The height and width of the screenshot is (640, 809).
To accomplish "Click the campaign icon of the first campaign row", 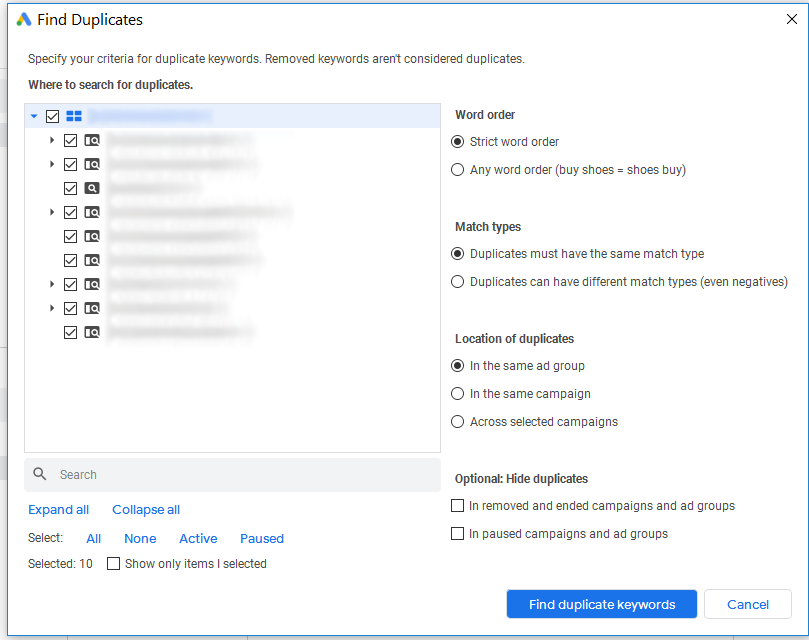I will tap(92, 140).
